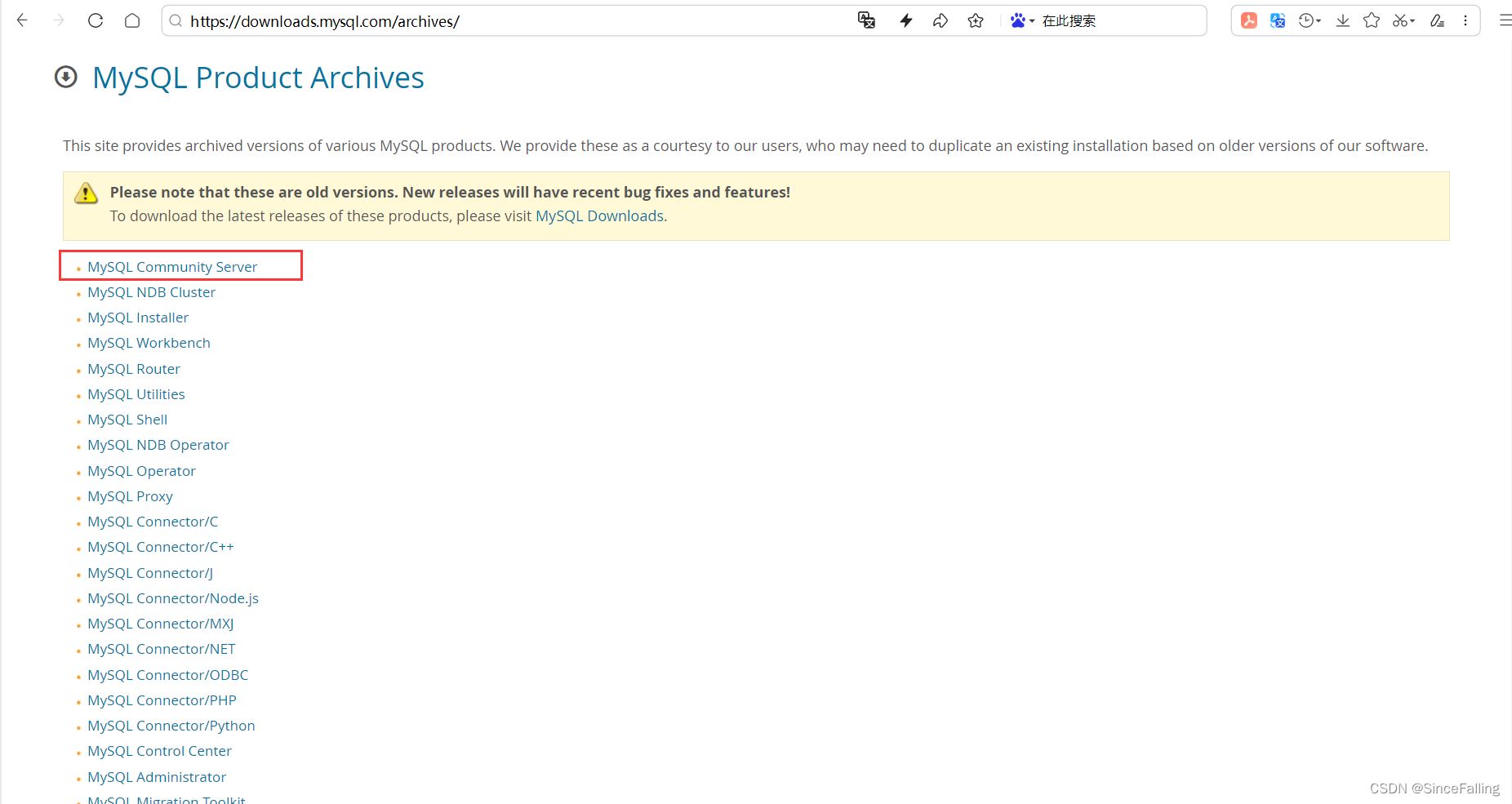Reload the MySQL archives page
The height and width of the screenshot is (804, 1512).
(96, 20)
